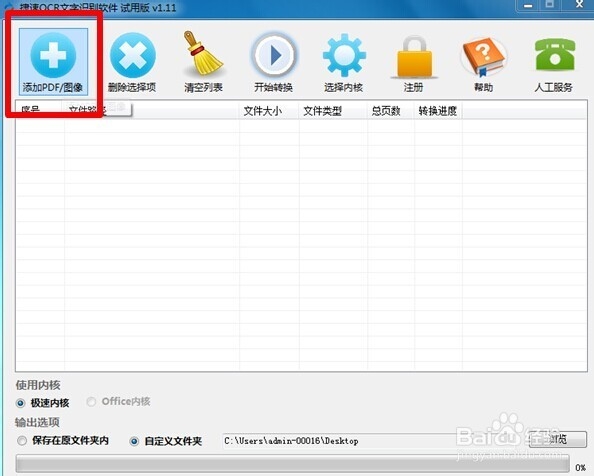The height and width of the screenshot is (476, 594).
Task: Open the 注册 lock icon
Action: point(414,57)
